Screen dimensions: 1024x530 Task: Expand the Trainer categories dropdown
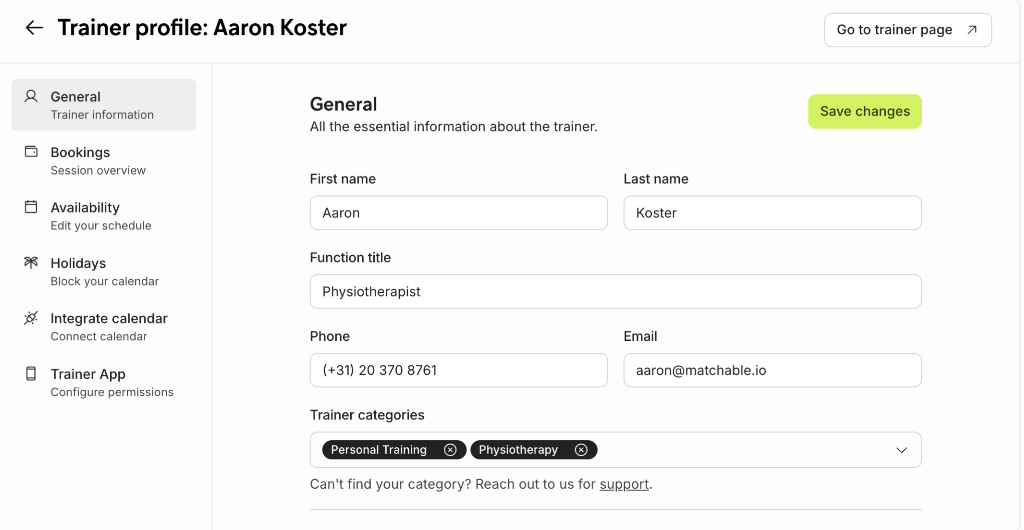click(x=901, y=450)
